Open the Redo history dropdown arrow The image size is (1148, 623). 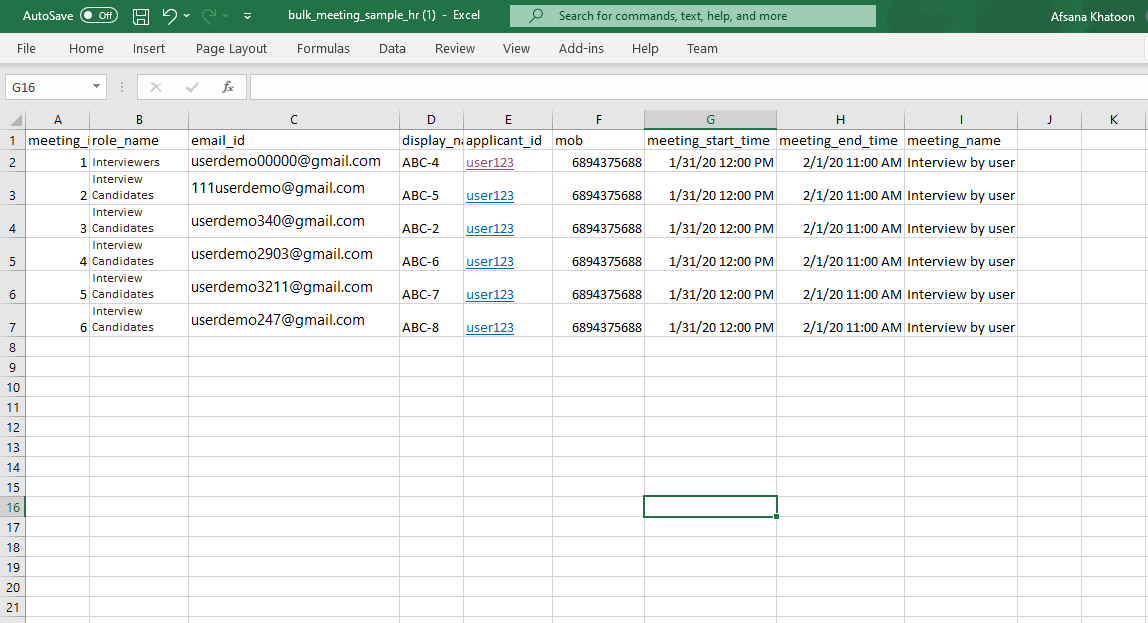coord(226,15)
